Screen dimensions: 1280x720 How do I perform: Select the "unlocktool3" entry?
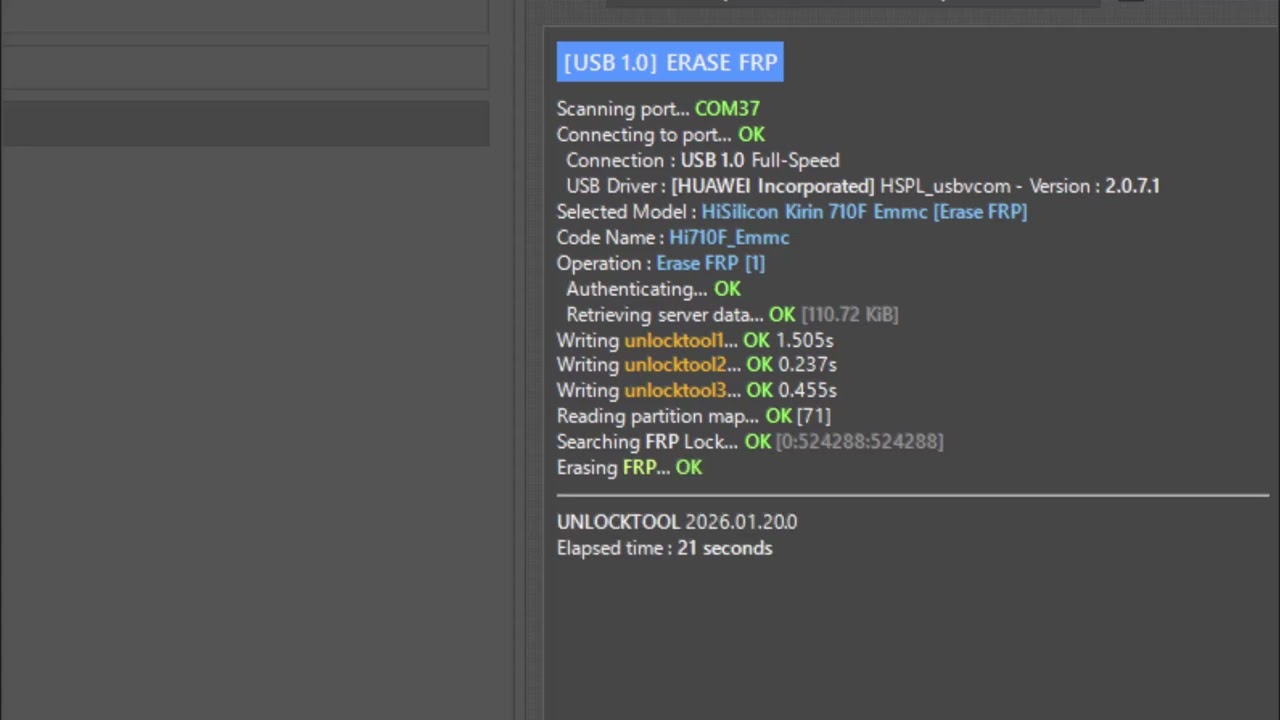(675, 391)
